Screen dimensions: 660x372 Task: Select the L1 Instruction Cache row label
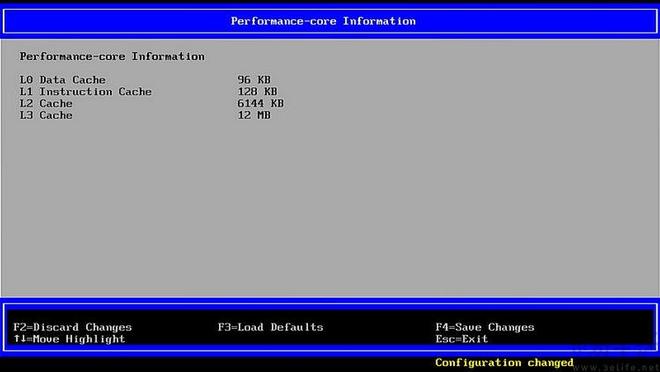point(85,92)
